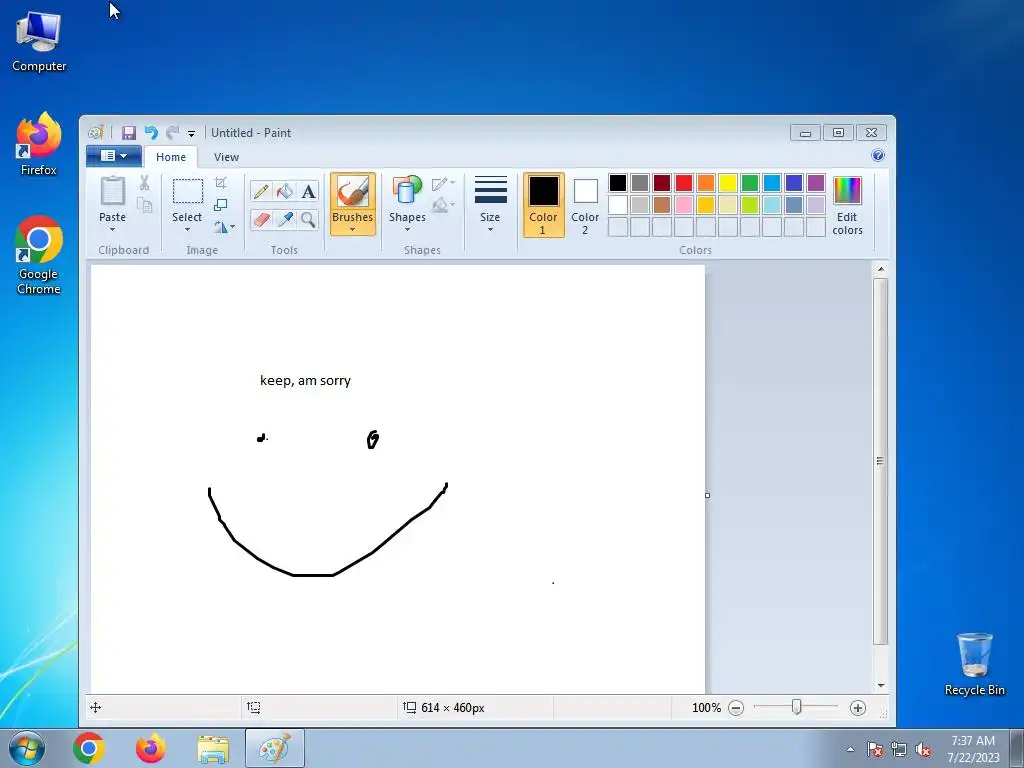The width and height of the screenshot is (1024, 768).
Task: Click the Paste clipboard icon
Action: tap(112, 192)
